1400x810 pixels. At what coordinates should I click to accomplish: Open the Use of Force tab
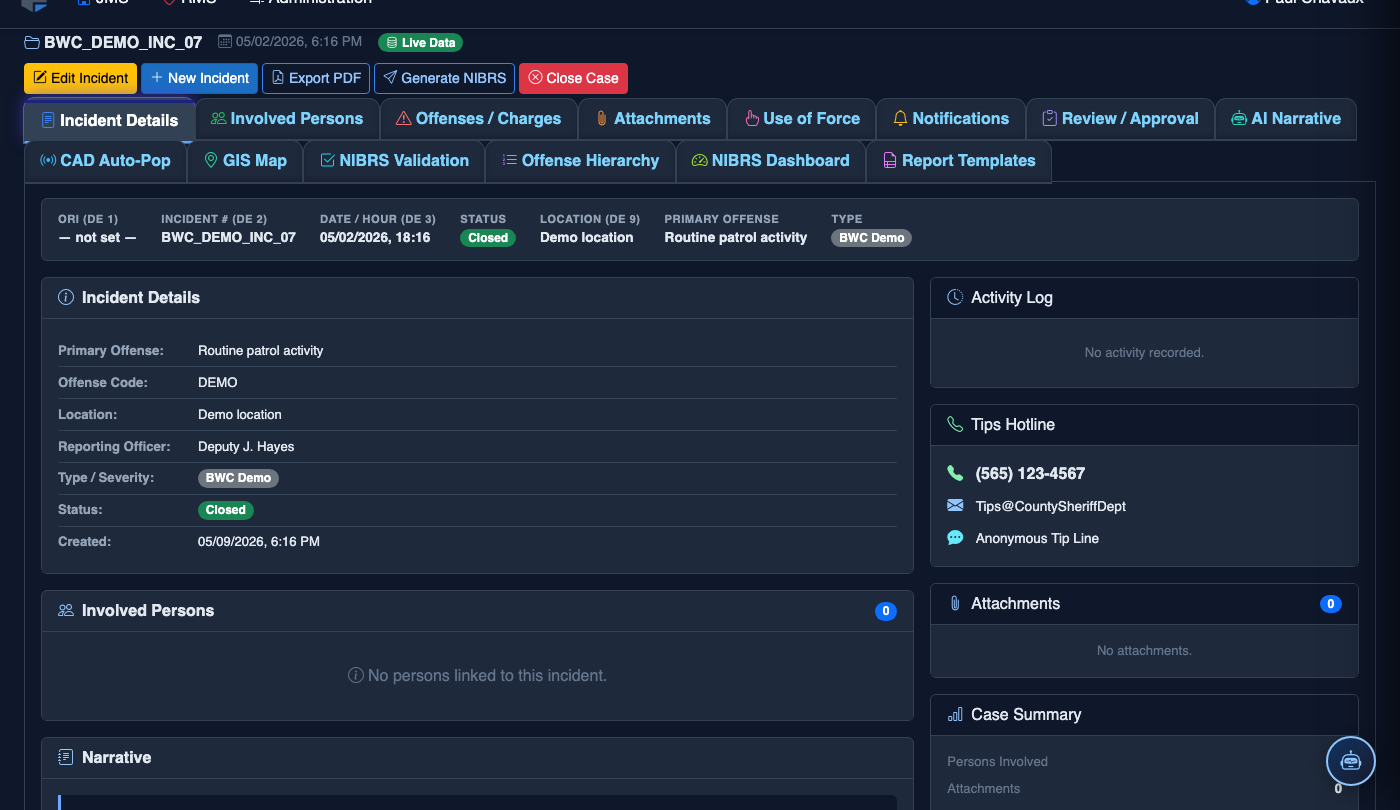pos(801,118)
